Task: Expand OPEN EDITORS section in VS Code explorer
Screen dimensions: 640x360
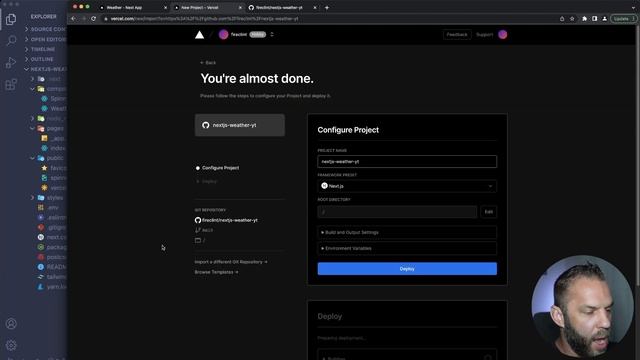Action: 45,39
